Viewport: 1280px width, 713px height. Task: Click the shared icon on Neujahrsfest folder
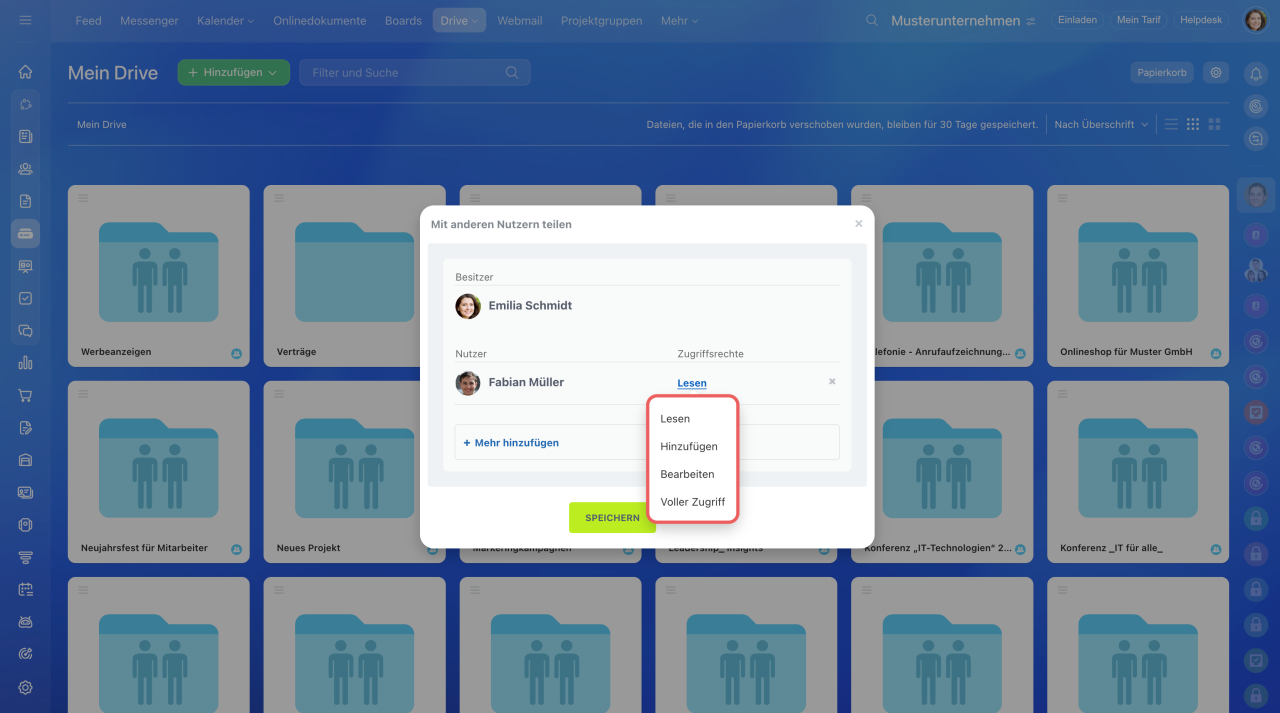(x=237, y=549)
